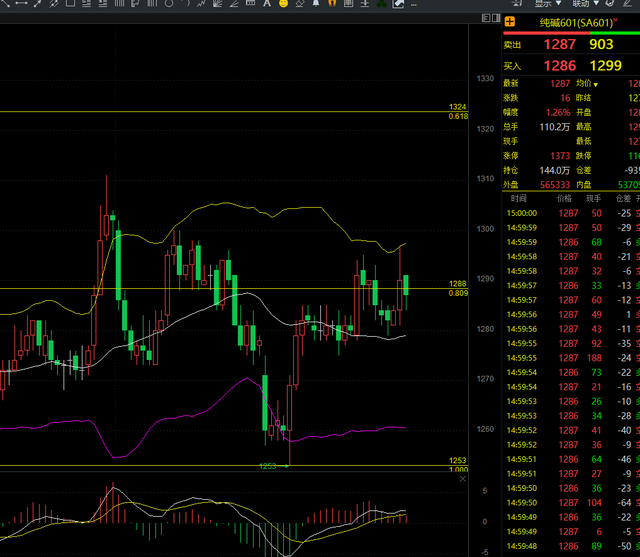Select the parallel channel lines tool
Image resolution: width=640 pixels, height=557 pixels.
[x=54, y=3]
